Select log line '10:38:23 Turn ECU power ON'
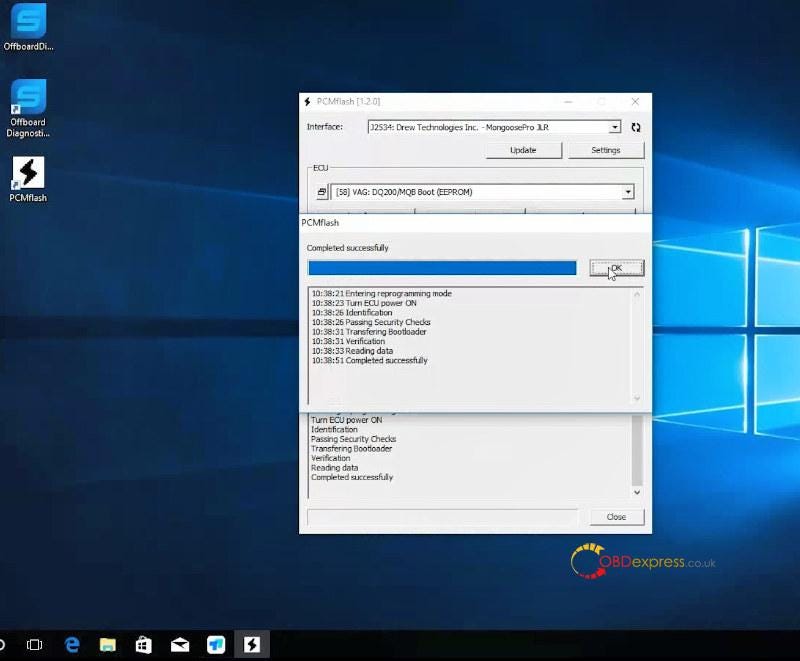800x661 pixels. click(x=364, y=303)
